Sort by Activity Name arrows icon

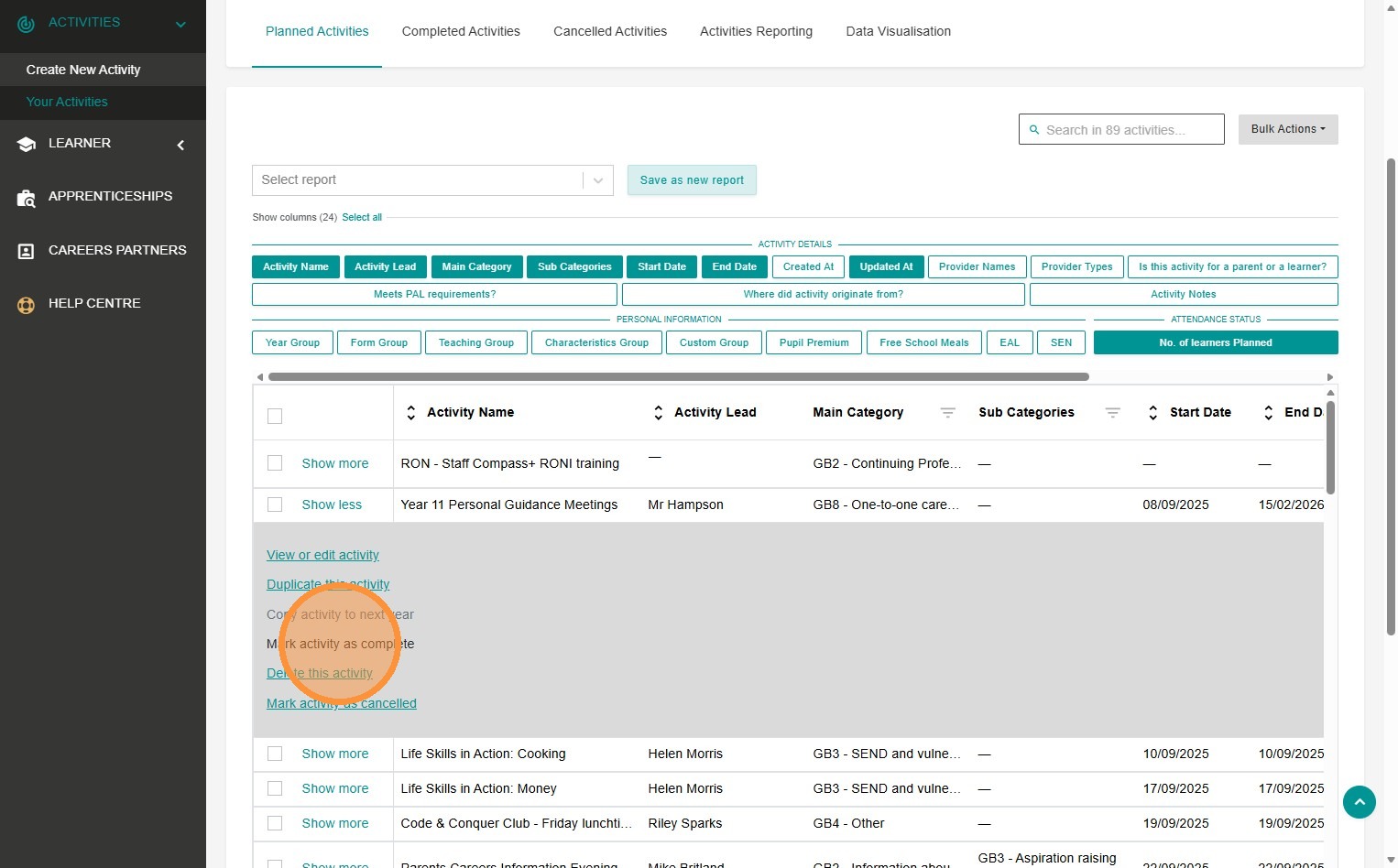tap(410, 413)
